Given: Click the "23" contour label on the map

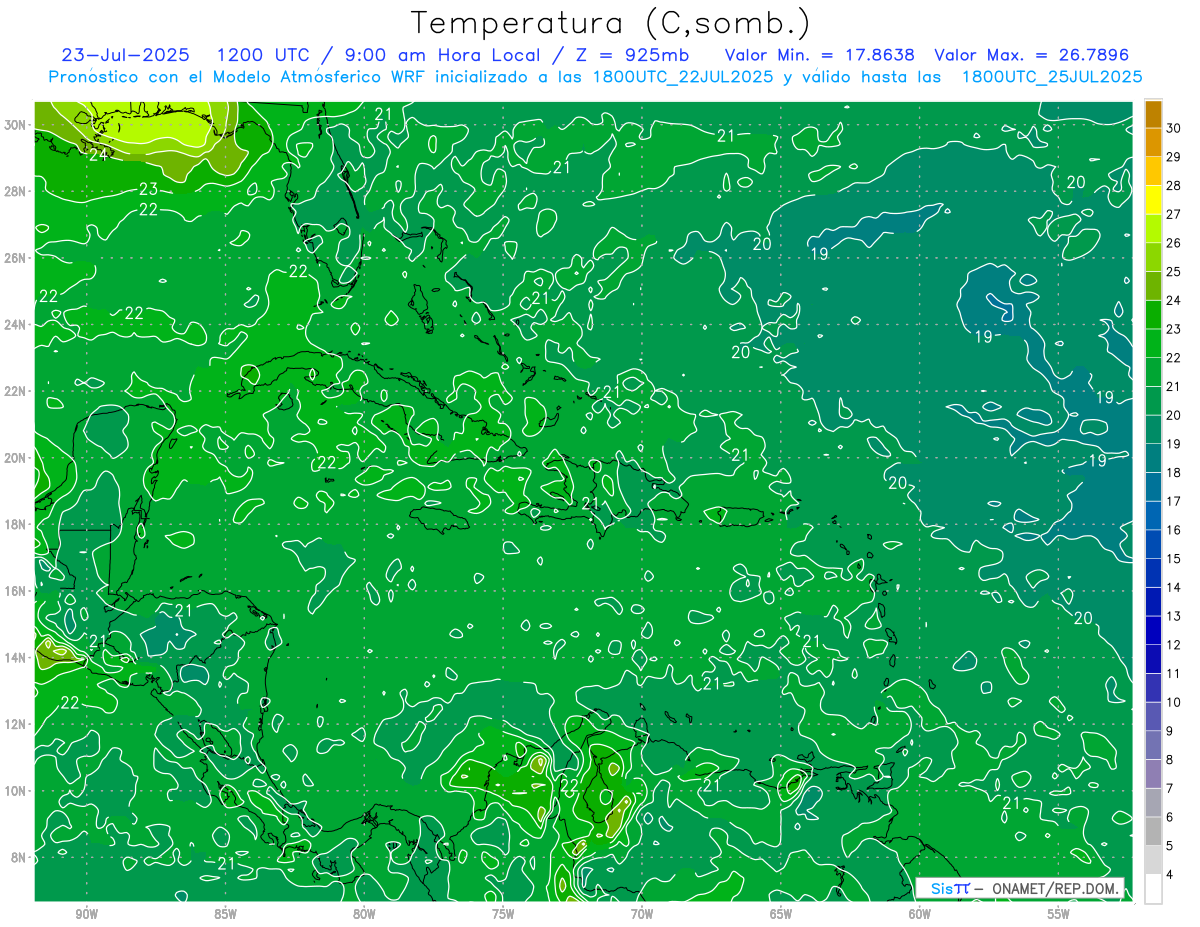Looking at the screenshot, I should coord(148,188).
